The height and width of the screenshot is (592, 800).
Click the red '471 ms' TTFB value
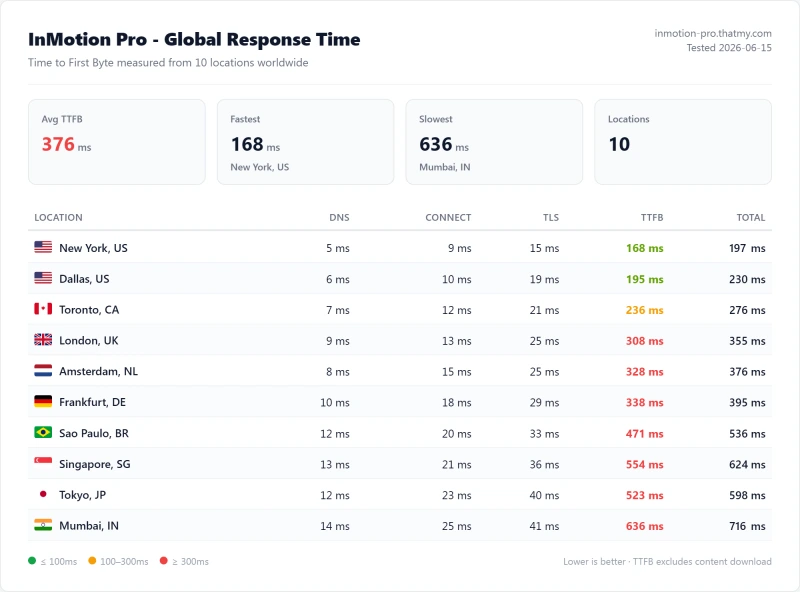click(645, 434)
